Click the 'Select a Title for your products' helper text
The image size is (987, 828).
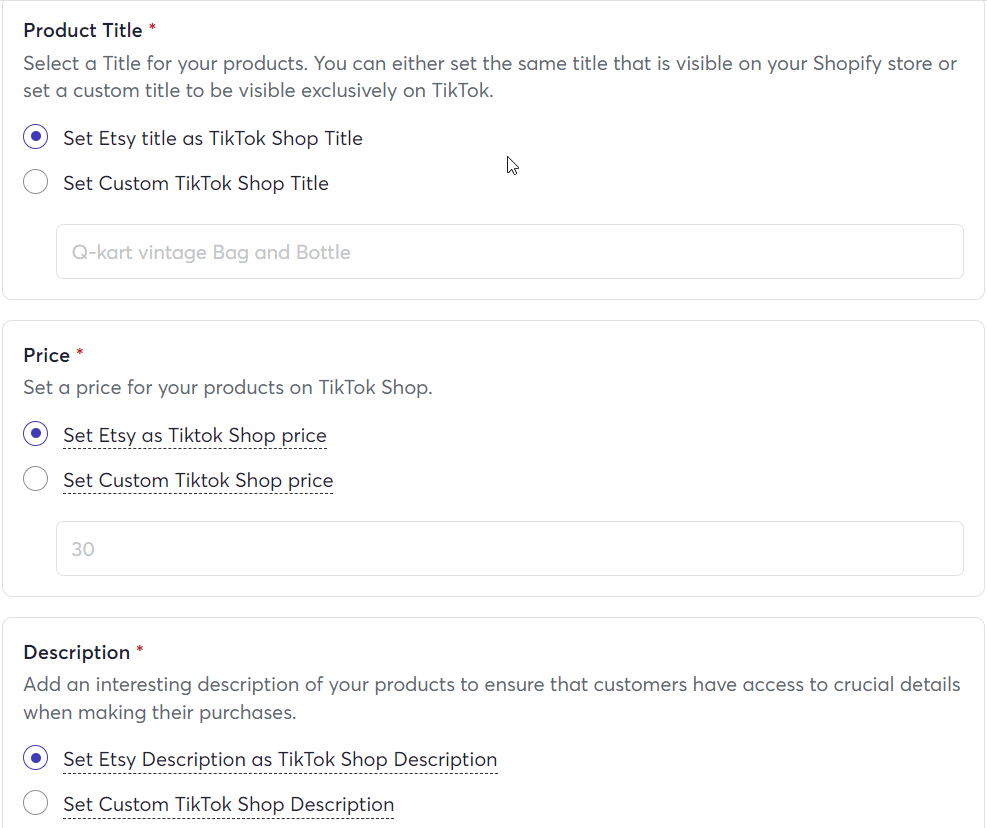(490, 77)
